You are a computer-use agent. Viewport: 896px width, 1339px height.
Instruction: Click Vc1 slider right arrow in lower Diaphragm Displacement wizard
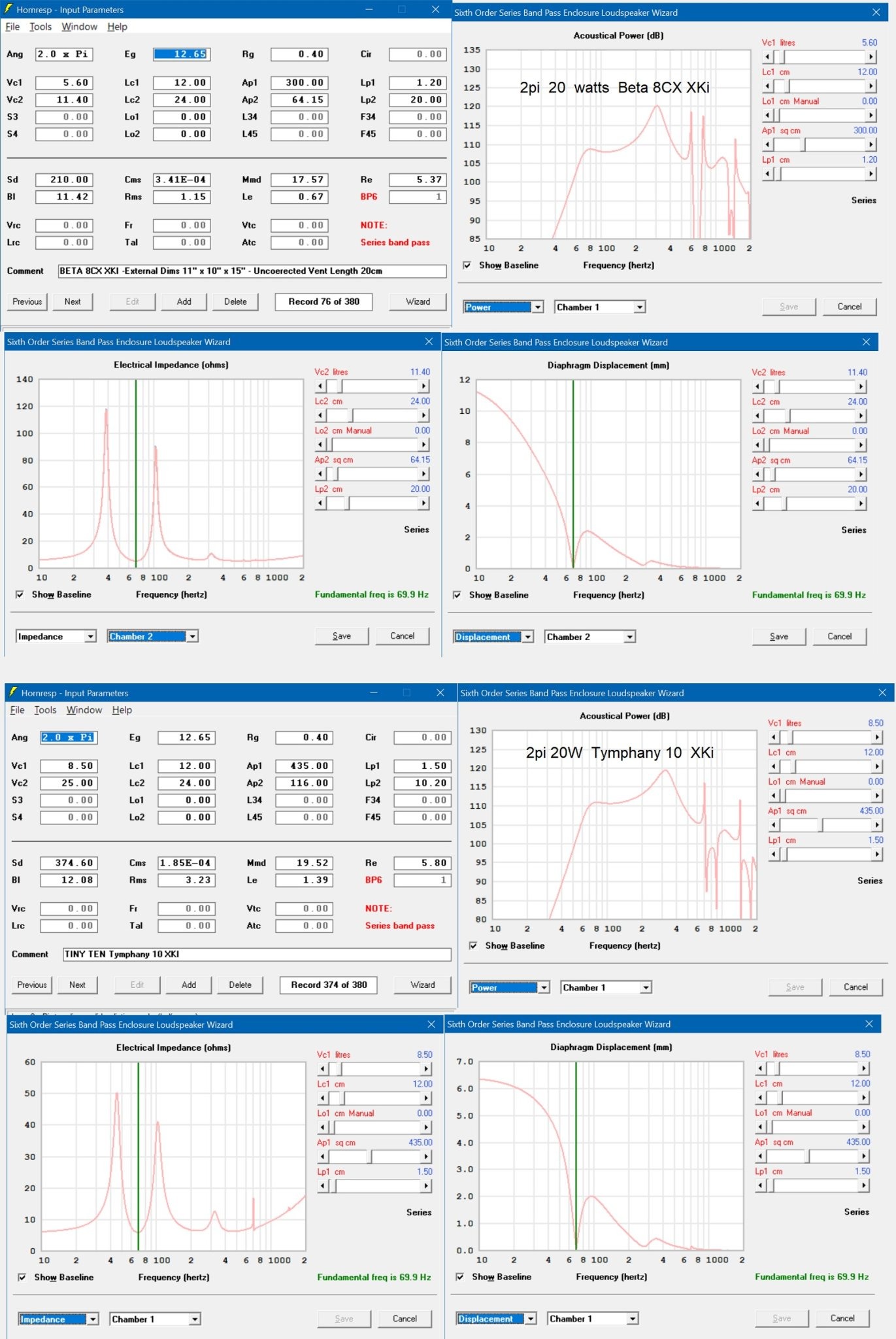[x=864, y=1068]
